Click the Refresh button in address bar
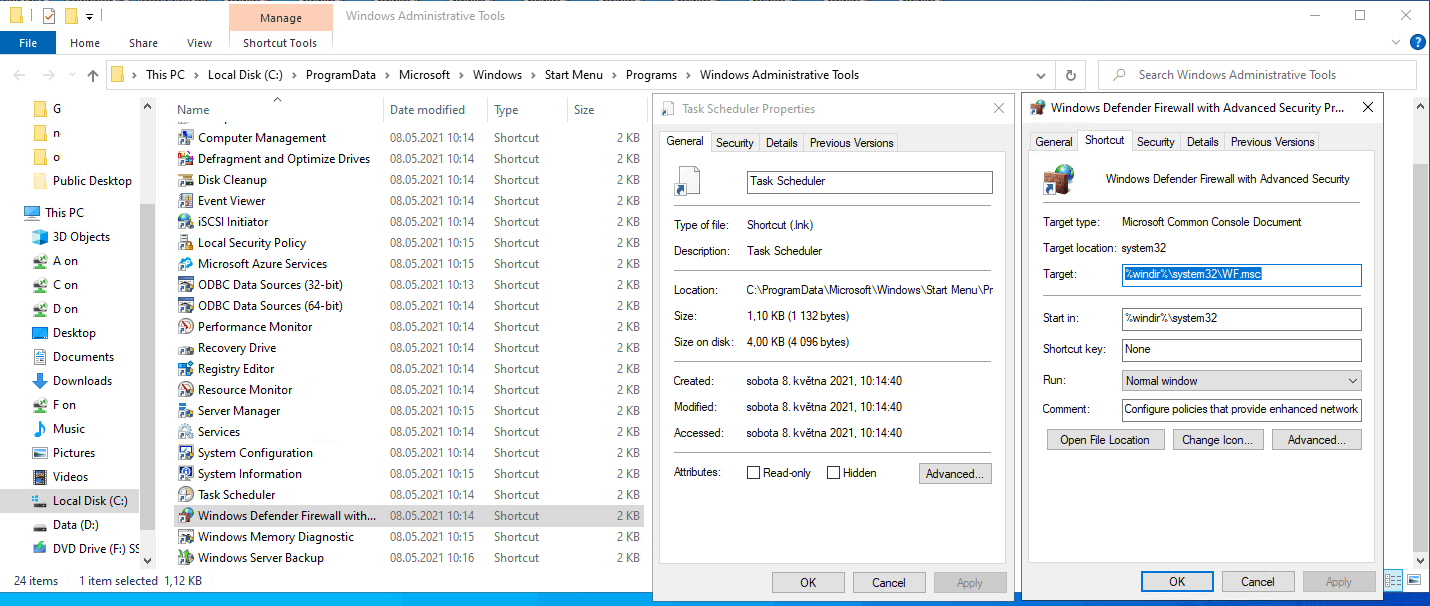The image size is (1430, 606). coord(1071,75)
